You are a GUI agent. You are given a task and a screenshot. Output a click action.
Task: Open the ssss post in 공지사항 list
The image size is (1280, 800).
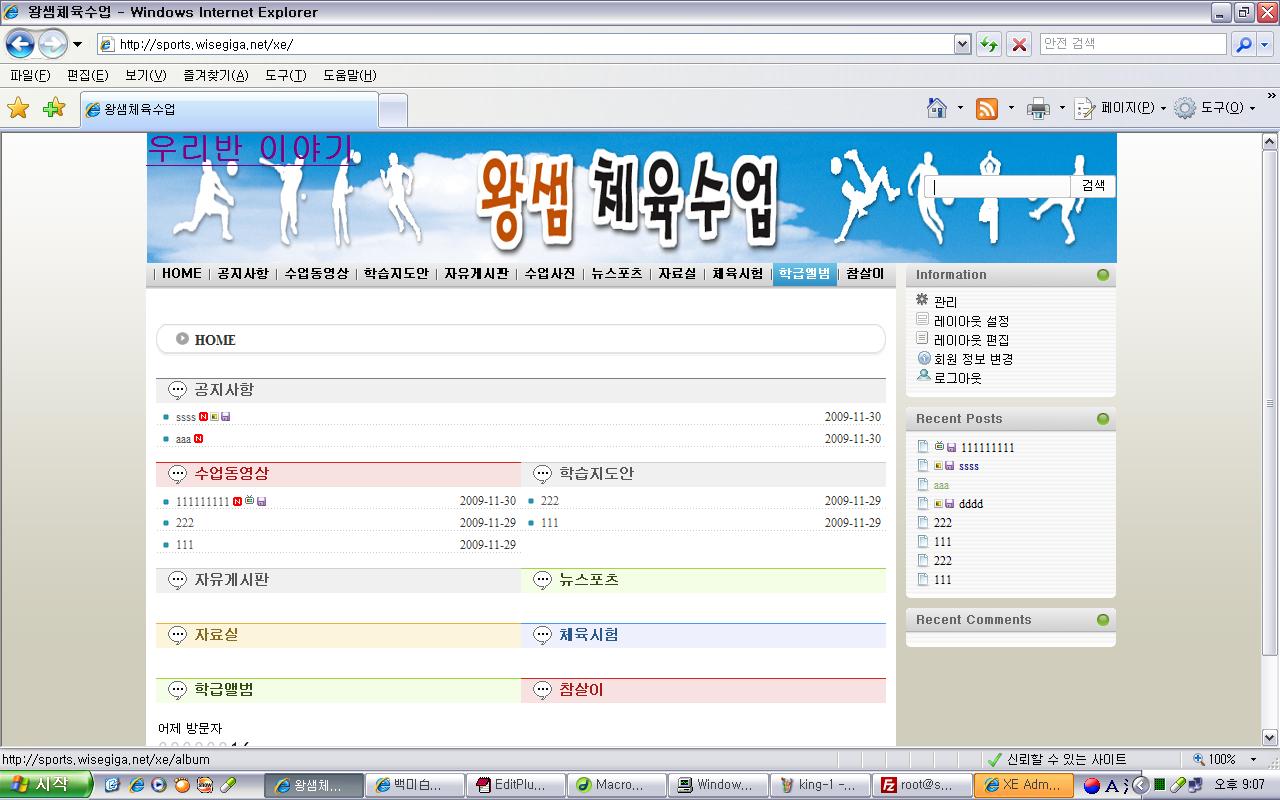(186, 417)
